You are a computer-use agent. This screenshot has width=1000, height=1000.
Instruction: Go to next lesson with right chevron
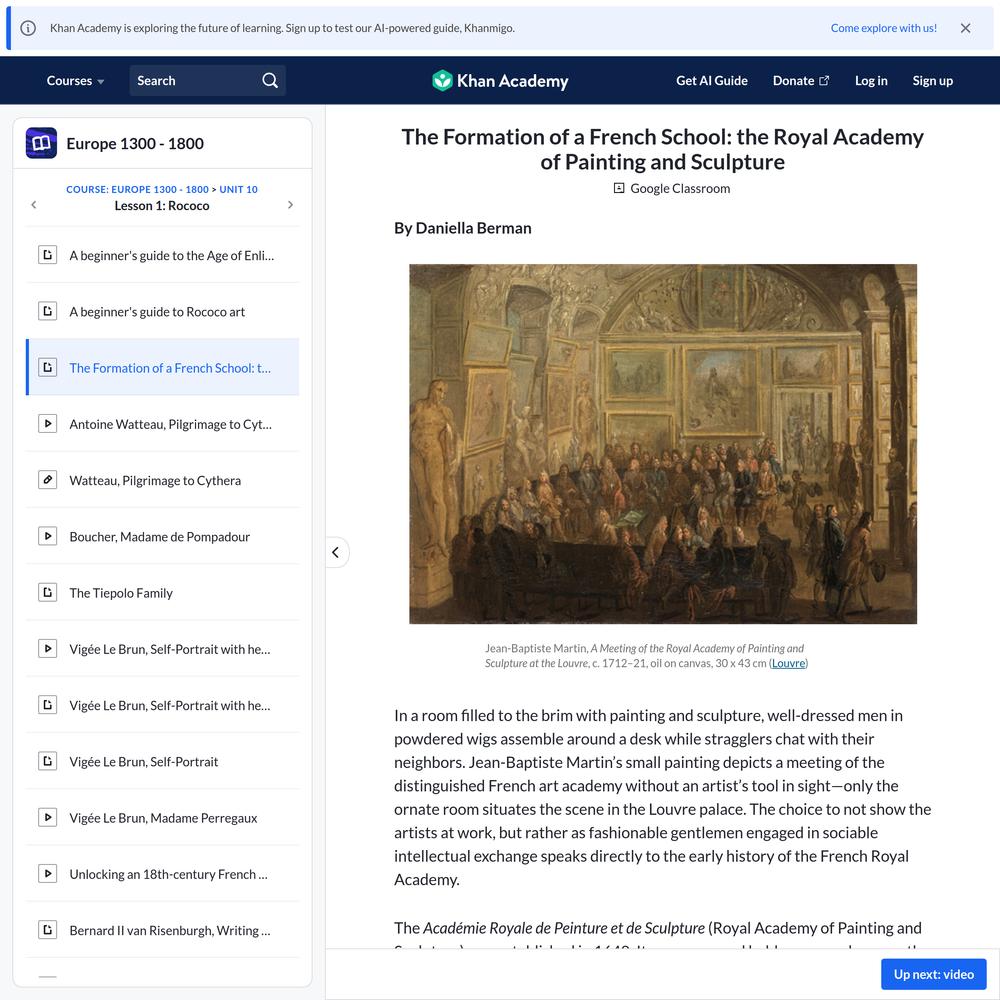(x=290, y=205)
